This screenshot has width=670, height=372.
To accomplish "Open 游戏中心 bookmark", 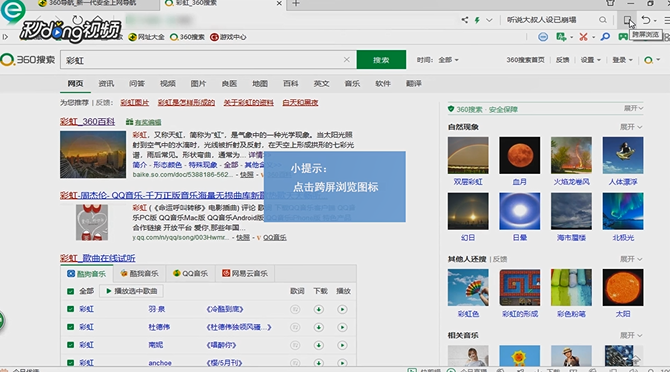I will pos(228,37).
